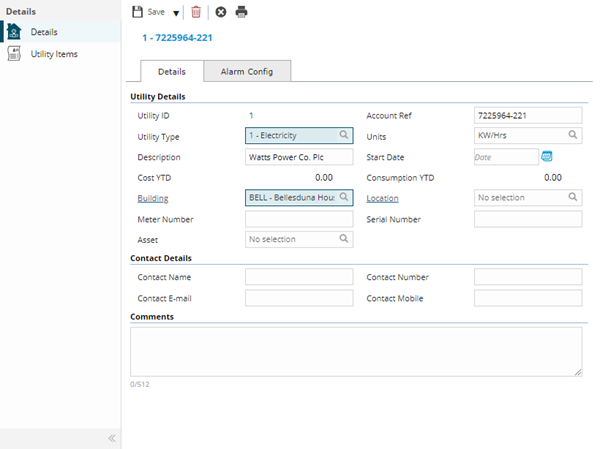Image resolution: width=600 pixels, height=449 pixels.
Task: Select Details item in sidebar
Action: 44,32
